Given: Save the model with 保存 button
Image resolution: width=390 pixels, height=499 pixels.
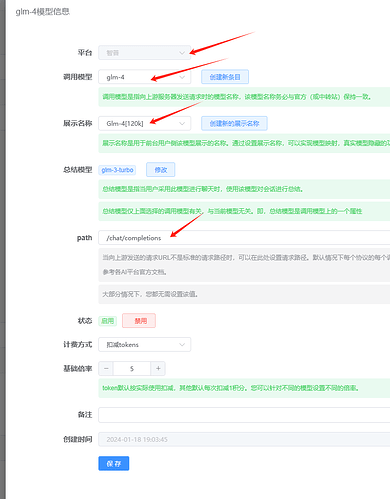Looking at the screenshot, I should point(114,463).
